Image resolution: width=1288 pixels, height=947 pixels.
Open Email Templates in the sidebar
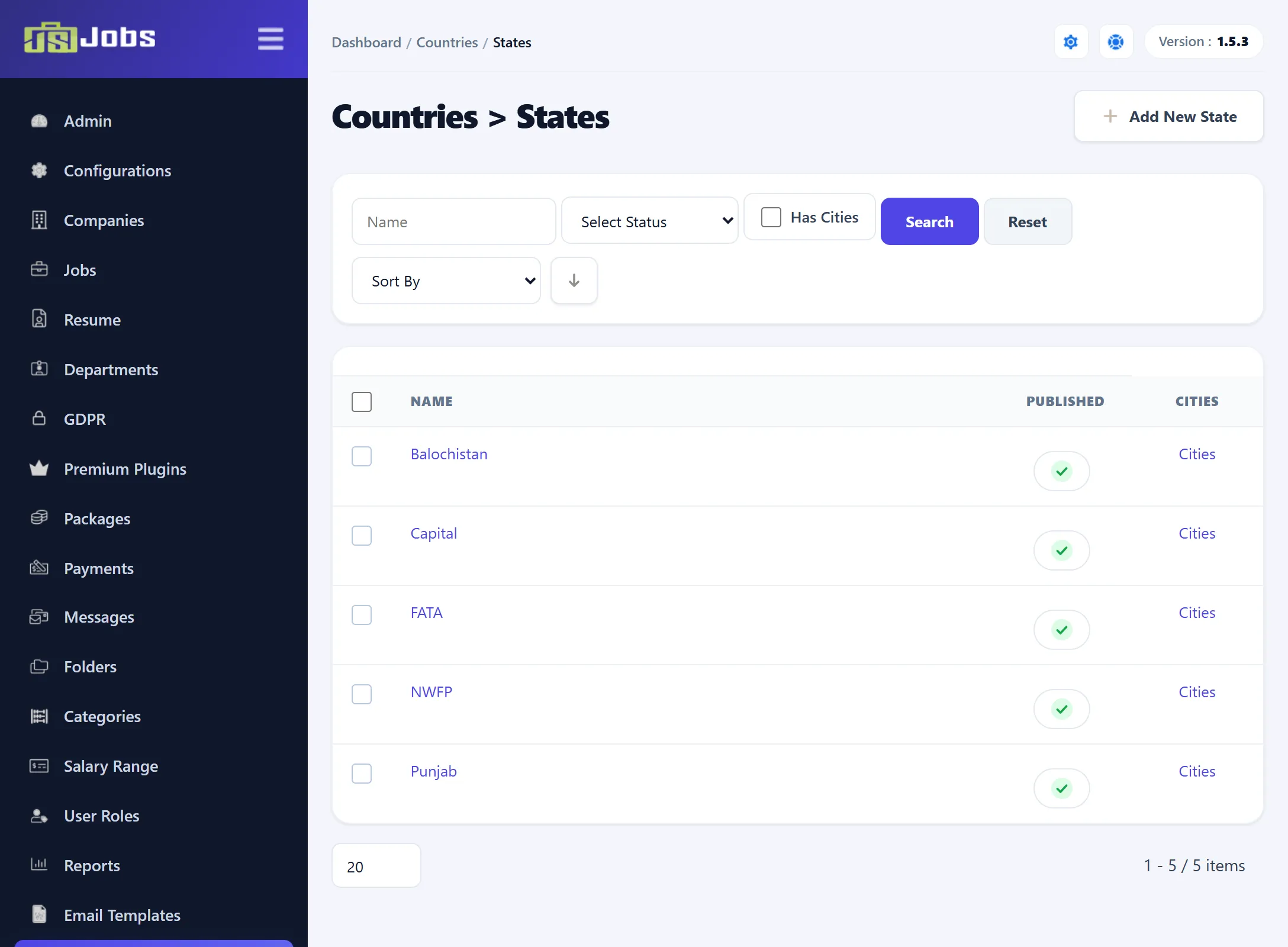123,915
